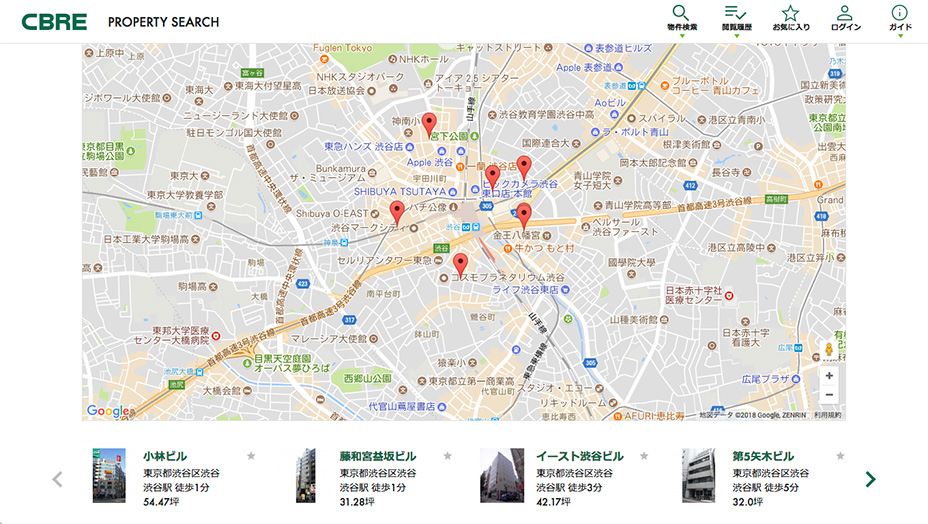Viewport: 928px width, 524px height.
Task: Click the SHIBUYA TSUTAYA map marker
Action: pyautogui.click(x=452, y=192)
